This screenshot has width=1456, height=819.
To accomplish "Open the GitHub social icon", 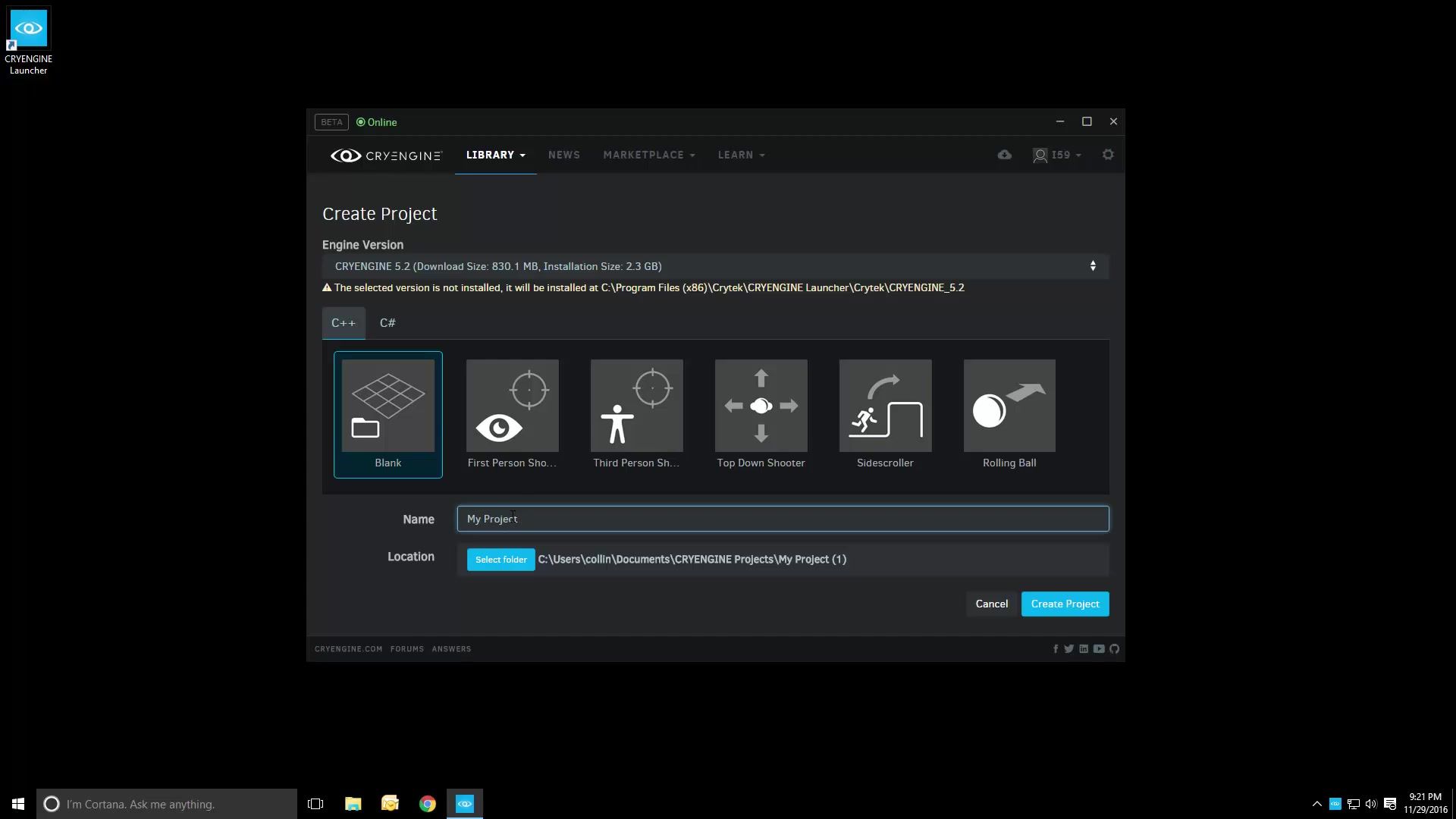I will 1114,649.
